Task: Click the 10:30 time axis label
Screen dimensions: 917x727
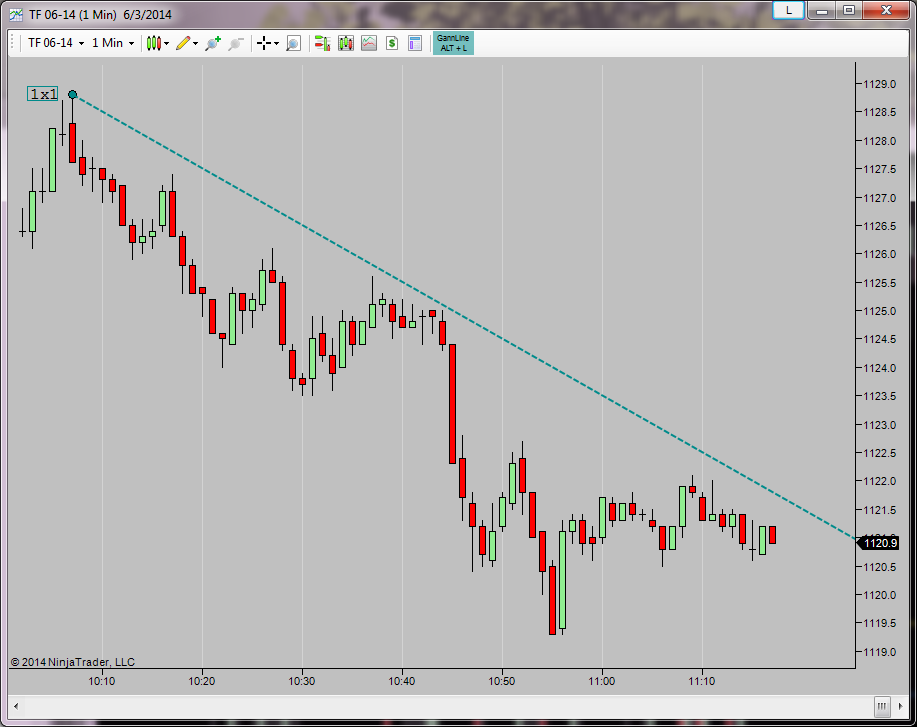Action: pyautogui.click(x=302, y=681)
